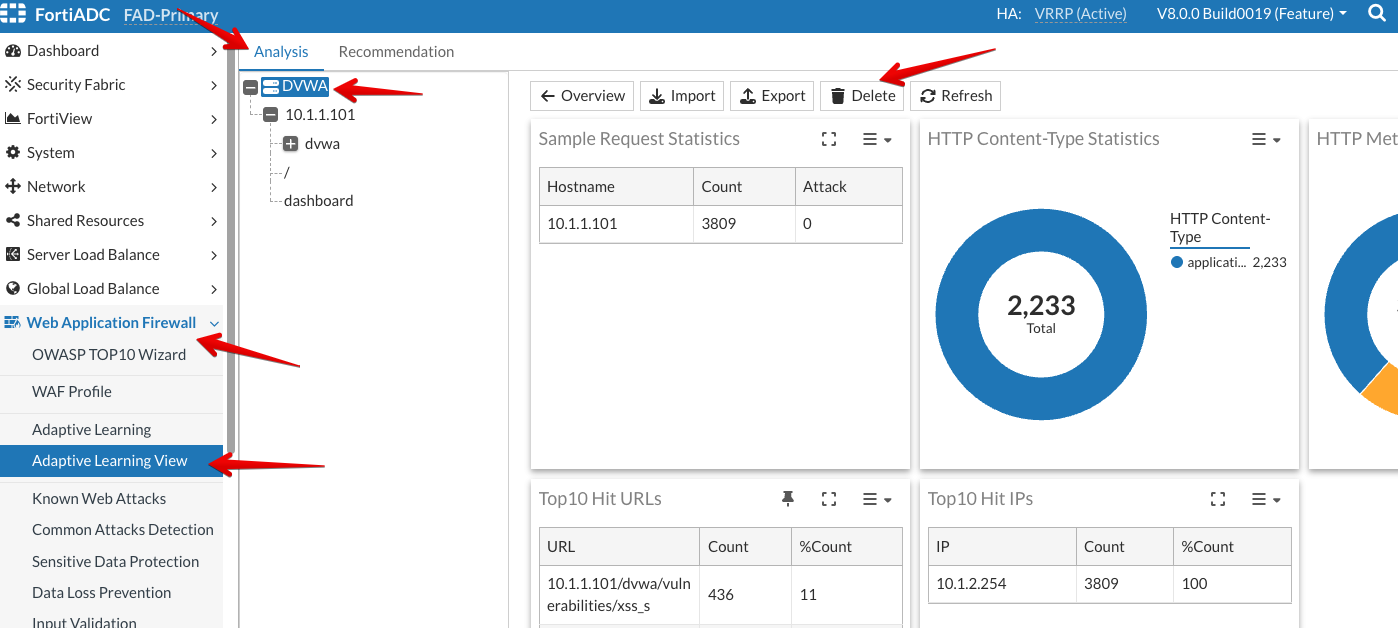
Task: Toggle the blue application legend swatch
Action: click(x=1177, y=262)
